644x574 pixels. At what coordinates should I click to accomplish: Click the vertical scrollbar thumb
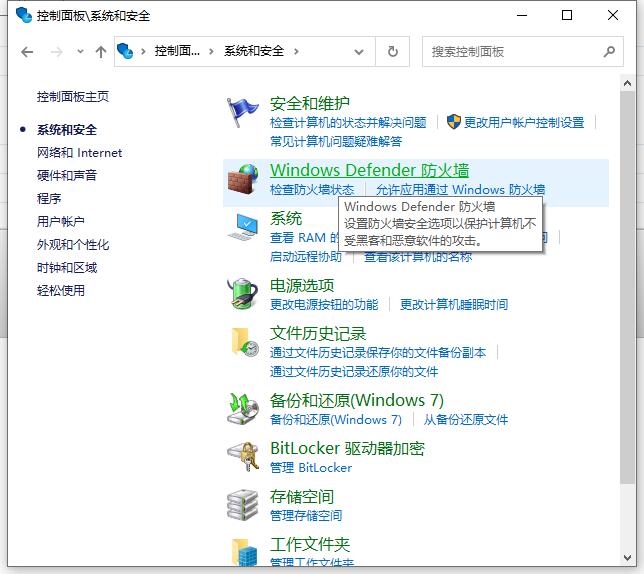[x=627, y=287]
